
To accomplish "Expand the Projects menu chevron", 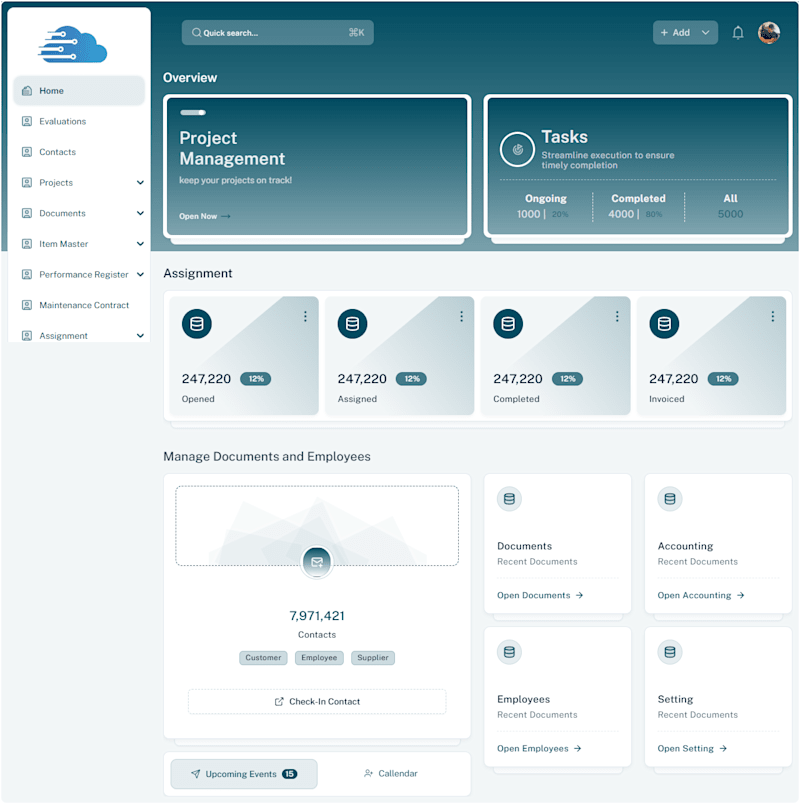I will pyautogui.click(x=140, y=183).
